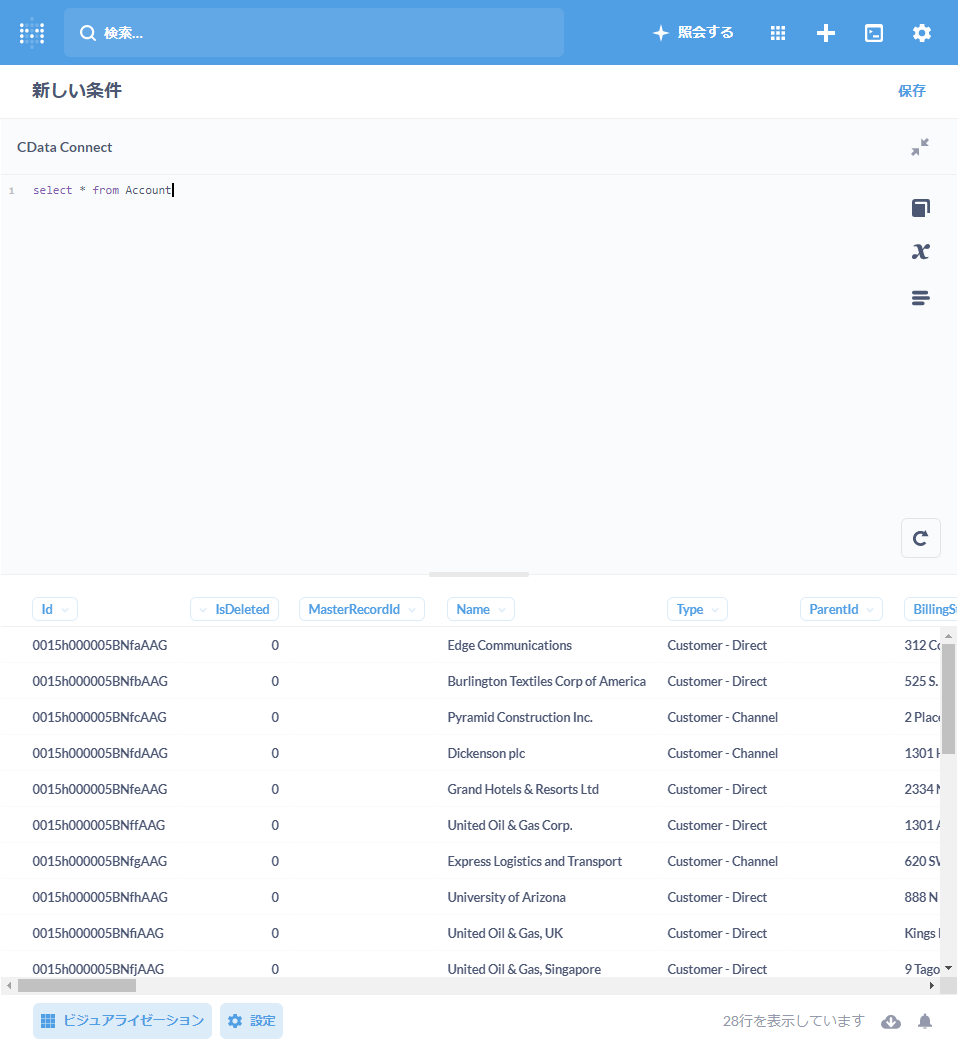The image size is (958, 1047).
Task: Select the Express Logistics and Transport cell
Action: pyautogui.click(x=535, y=862)
